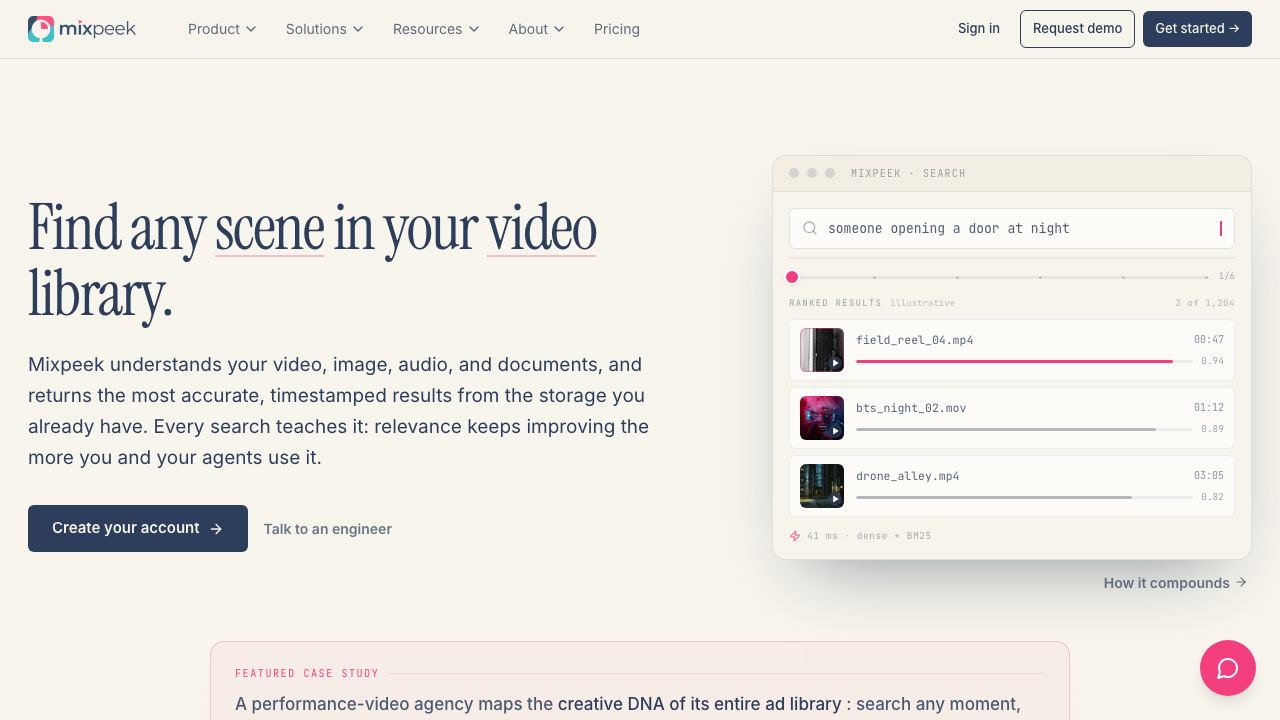
Task: Click the '41 ms' latency text
Action: (x=822, y=536)
